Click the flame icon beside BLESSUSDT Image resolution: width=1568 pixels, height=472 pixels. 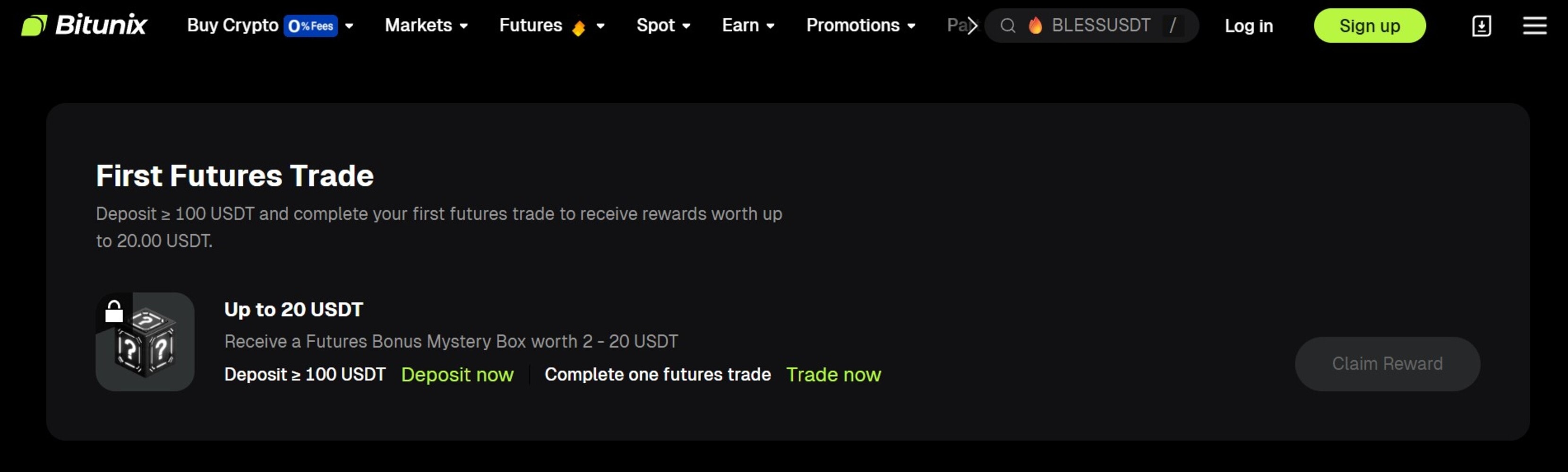click(x=1035, y=25)
